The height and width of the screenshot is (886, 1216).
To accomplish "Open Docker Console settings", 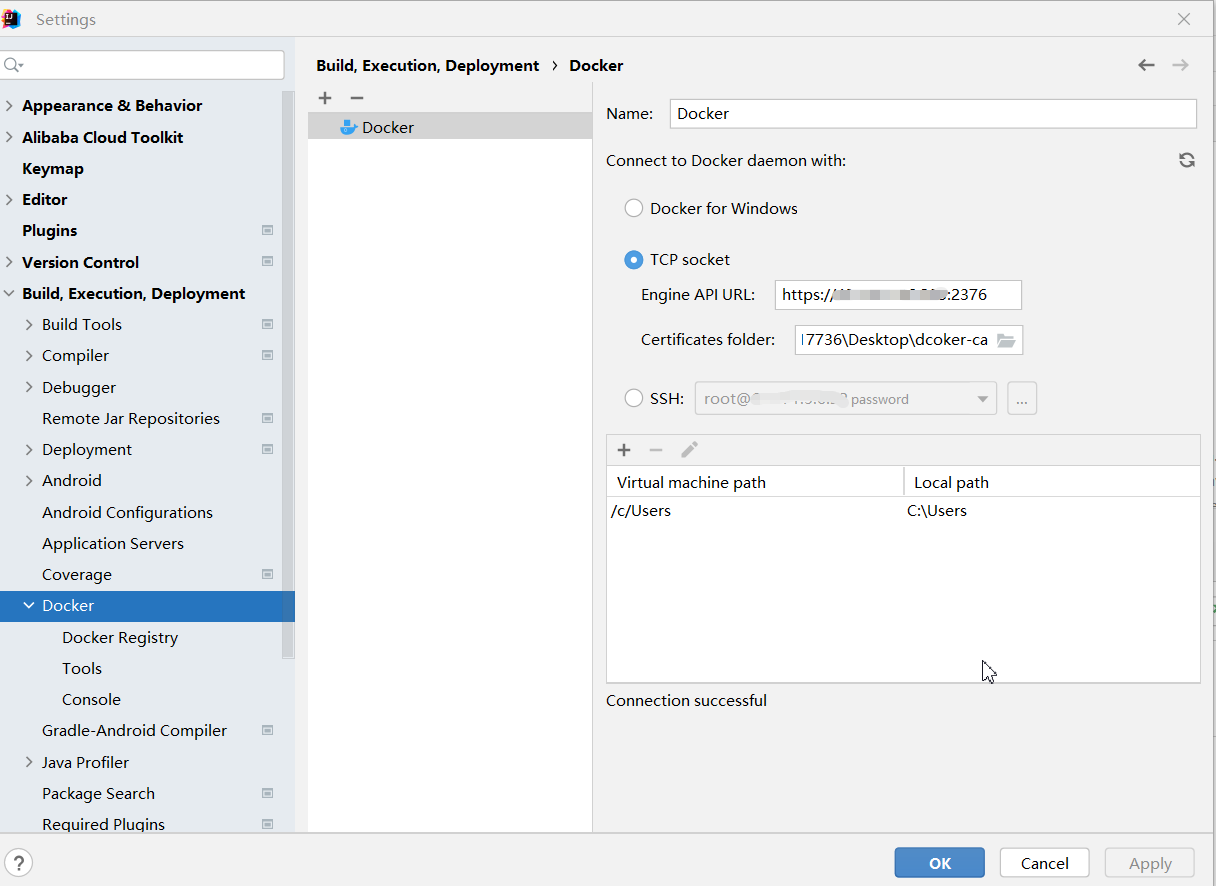I will pos(91,700).
